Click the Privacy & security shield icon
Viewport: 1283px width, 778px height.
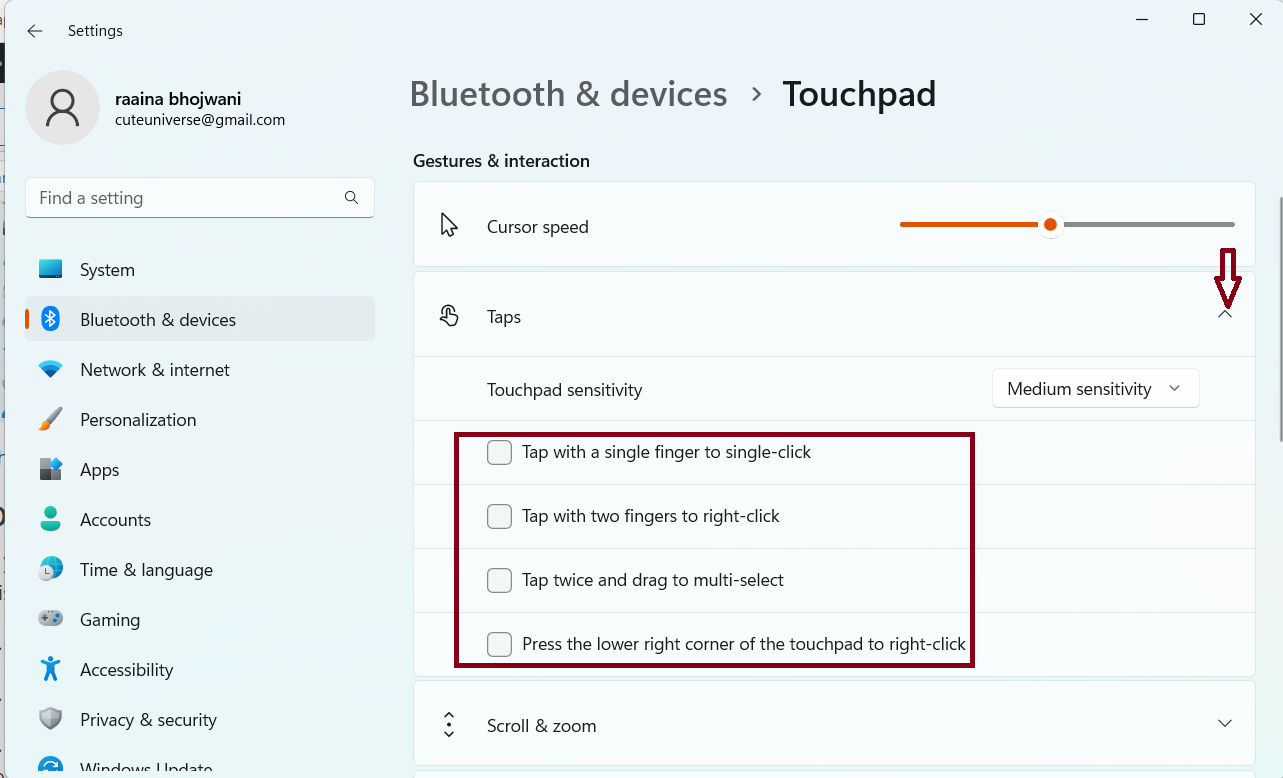(50, 720)
